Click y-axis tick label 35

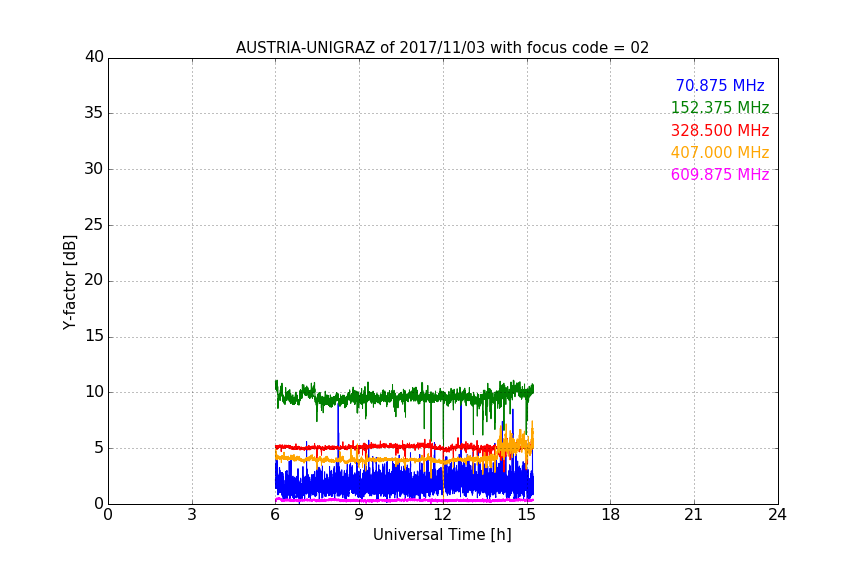pyautogui.click(x=94, y=112)
